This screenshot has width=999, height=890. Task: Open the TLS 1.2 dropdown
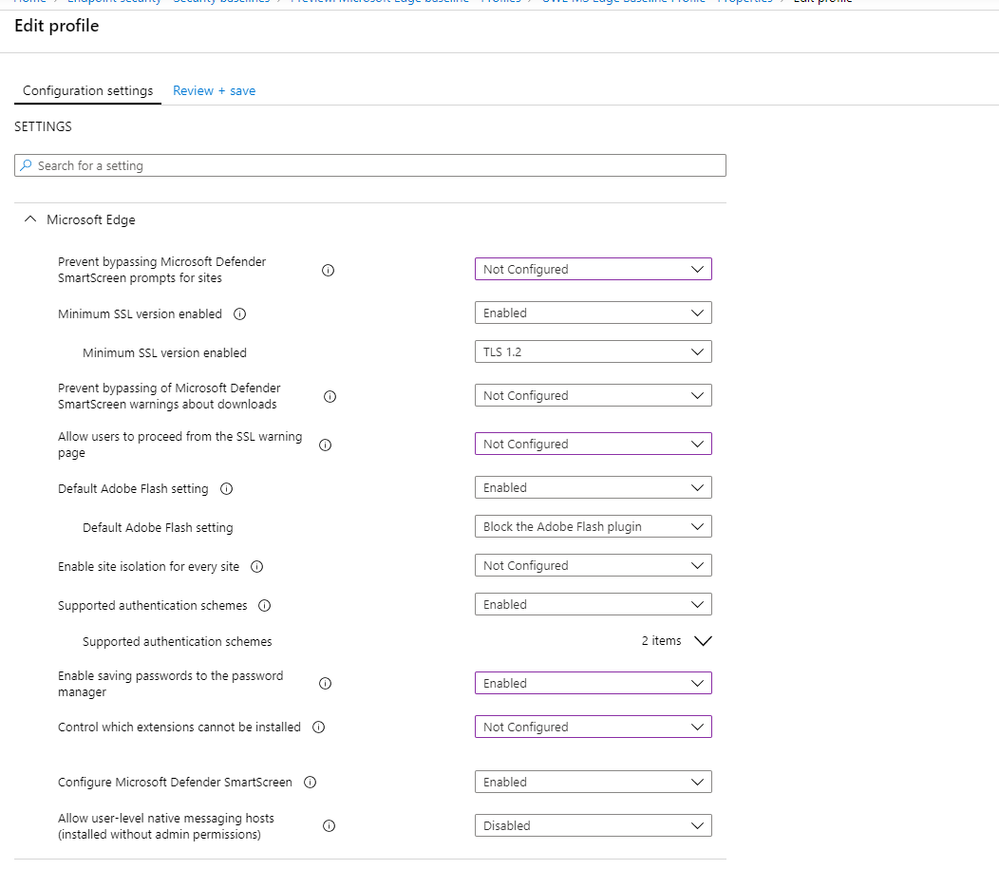[593, 352]
